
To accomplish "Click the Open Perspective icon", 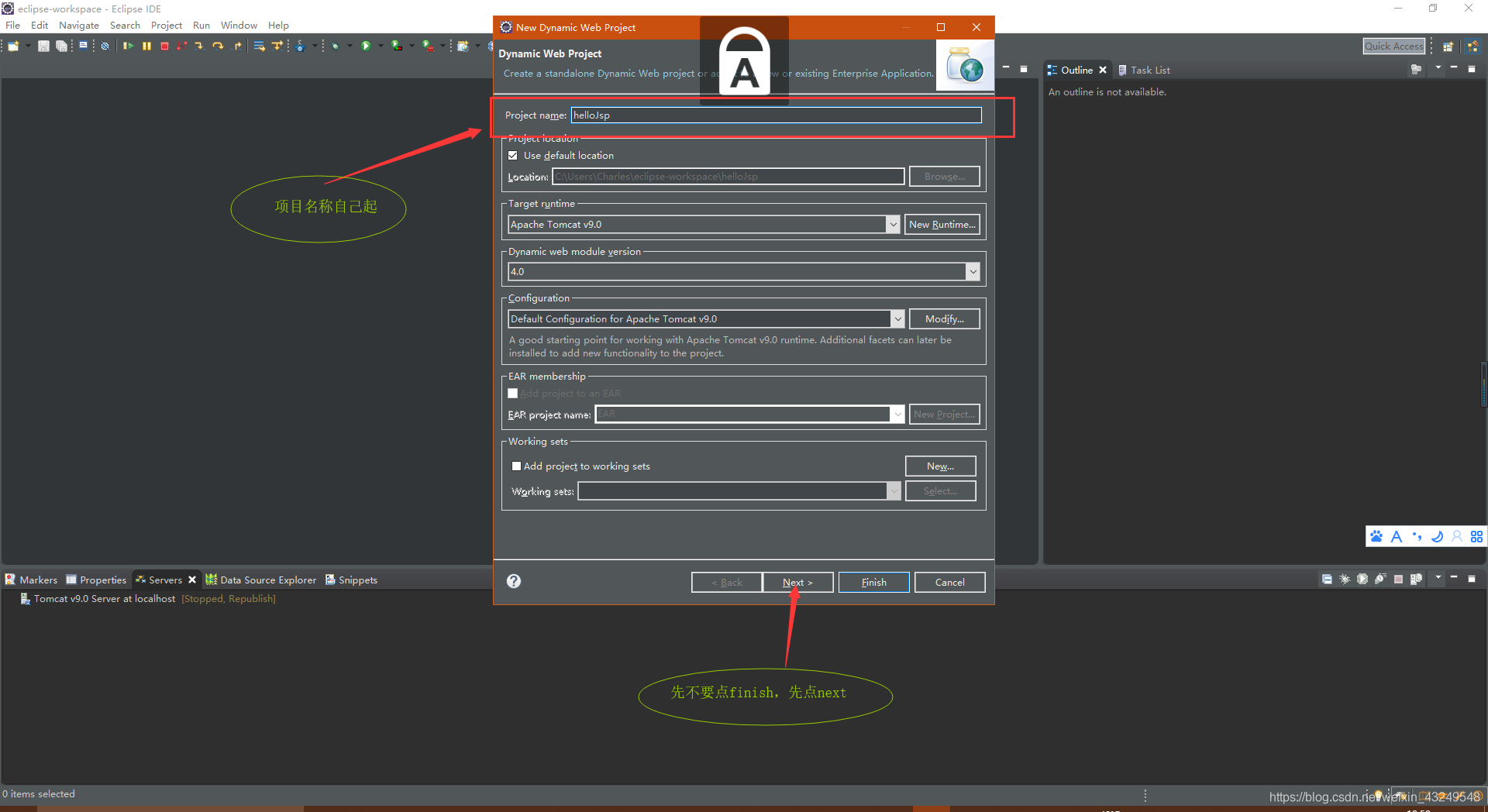I will point(1448,46).
